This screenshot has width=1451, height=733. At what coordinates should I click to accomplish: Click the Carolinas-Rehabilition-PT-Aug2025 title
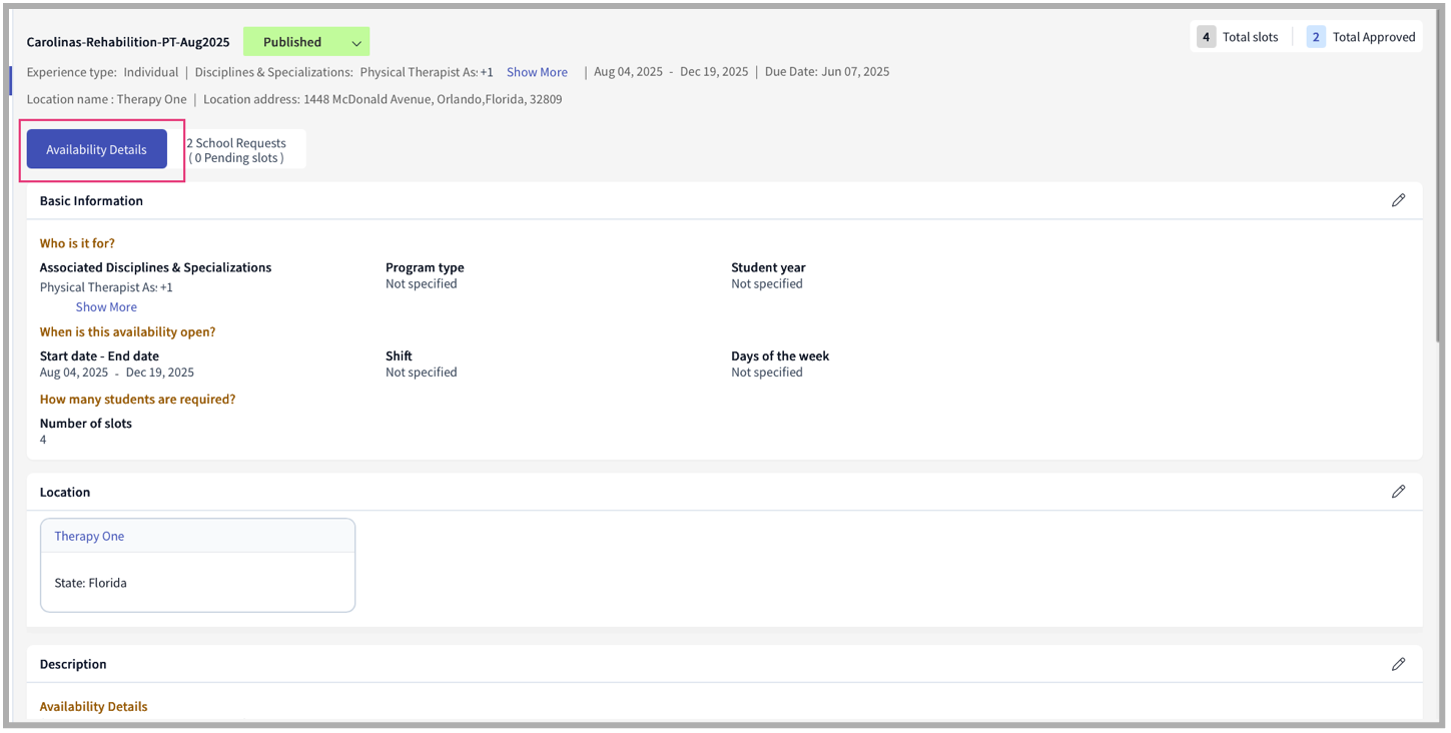(128, 42)
